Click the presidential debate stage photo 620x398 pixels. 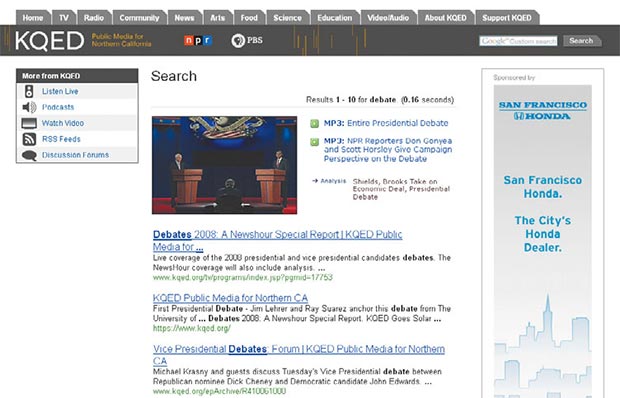[x=224, y=165]
